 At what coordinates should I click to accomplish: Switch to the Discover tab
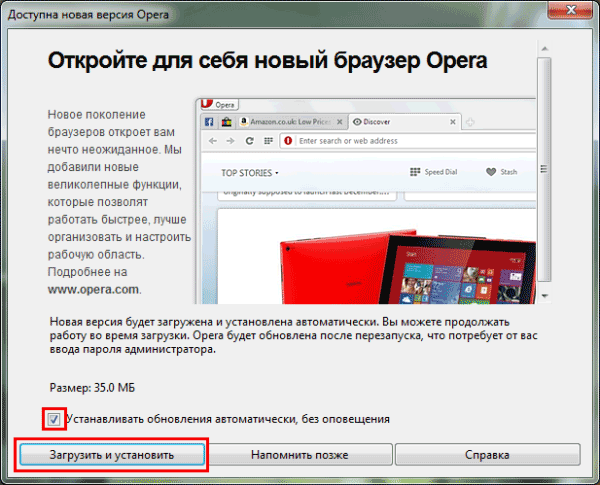(405, 122)
